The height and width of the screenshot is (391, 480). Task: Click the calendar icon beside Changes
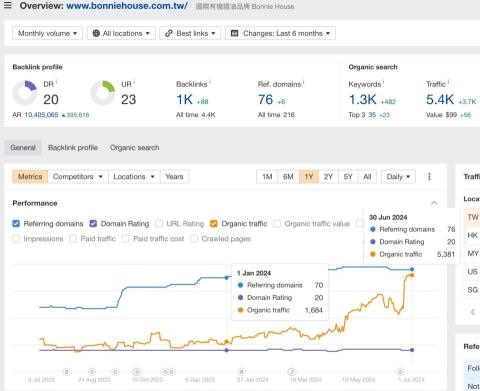(234, 33)
